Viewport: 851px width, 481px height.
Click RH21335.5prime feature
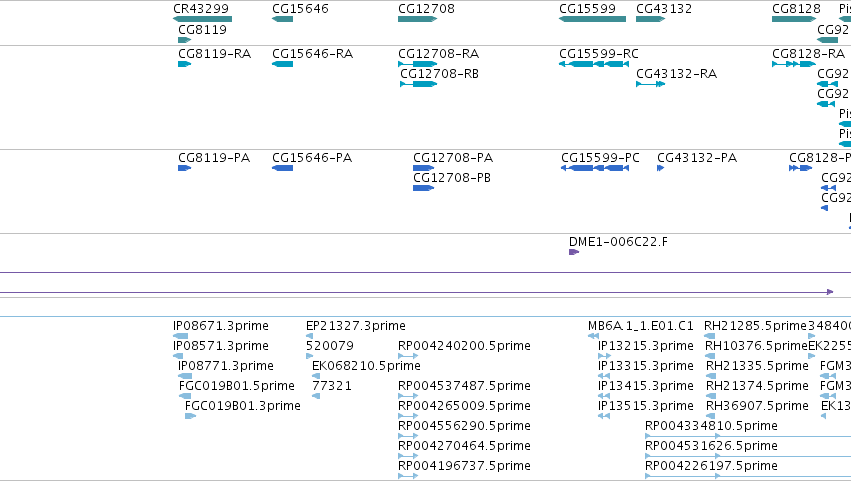coord(710,376)
